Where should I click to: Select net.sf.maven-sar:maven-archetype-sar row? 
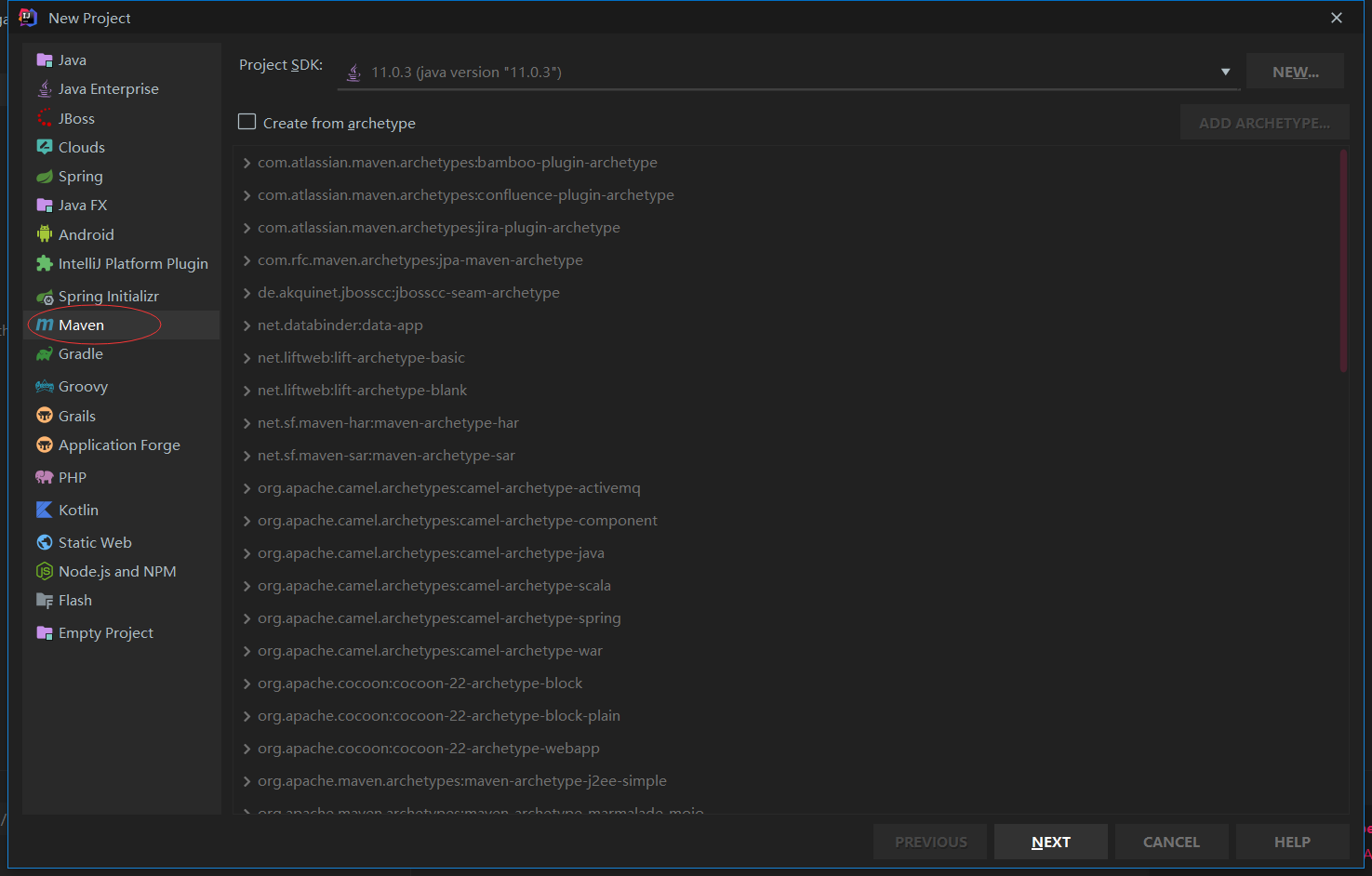click(786, 456)
